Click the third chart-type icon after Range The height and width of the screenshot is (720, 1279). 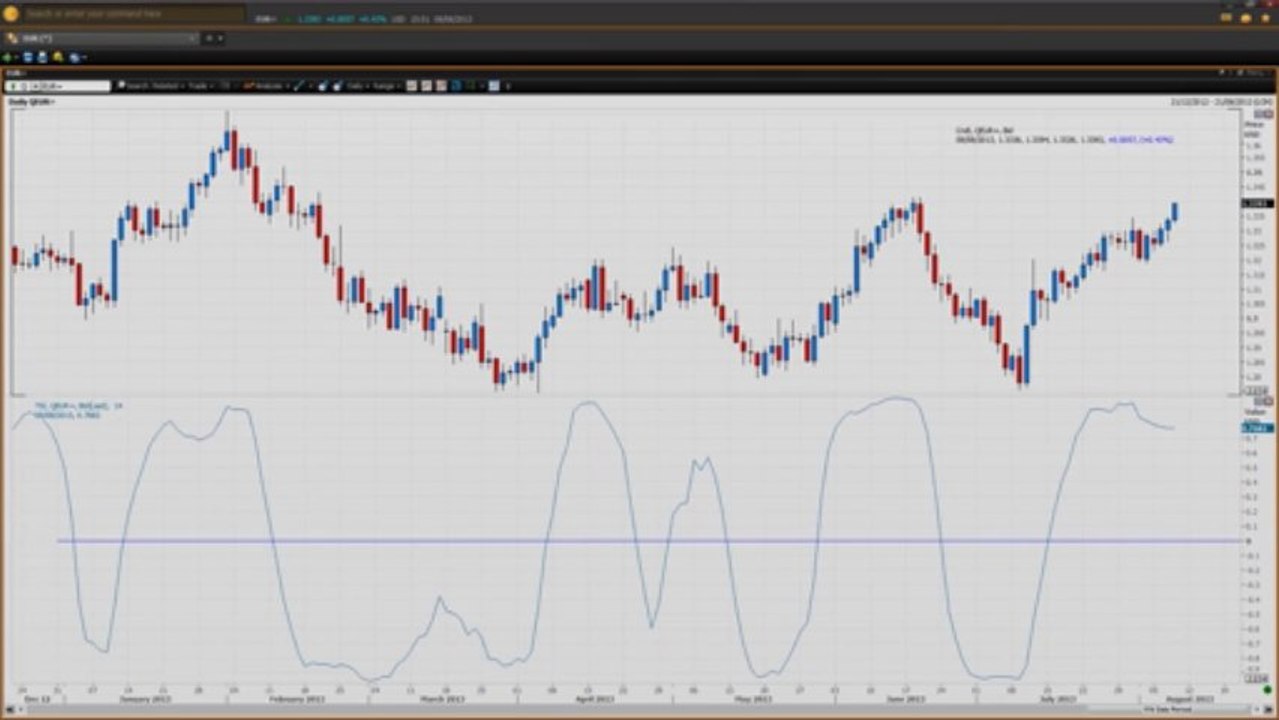click(x=441, y=86)
